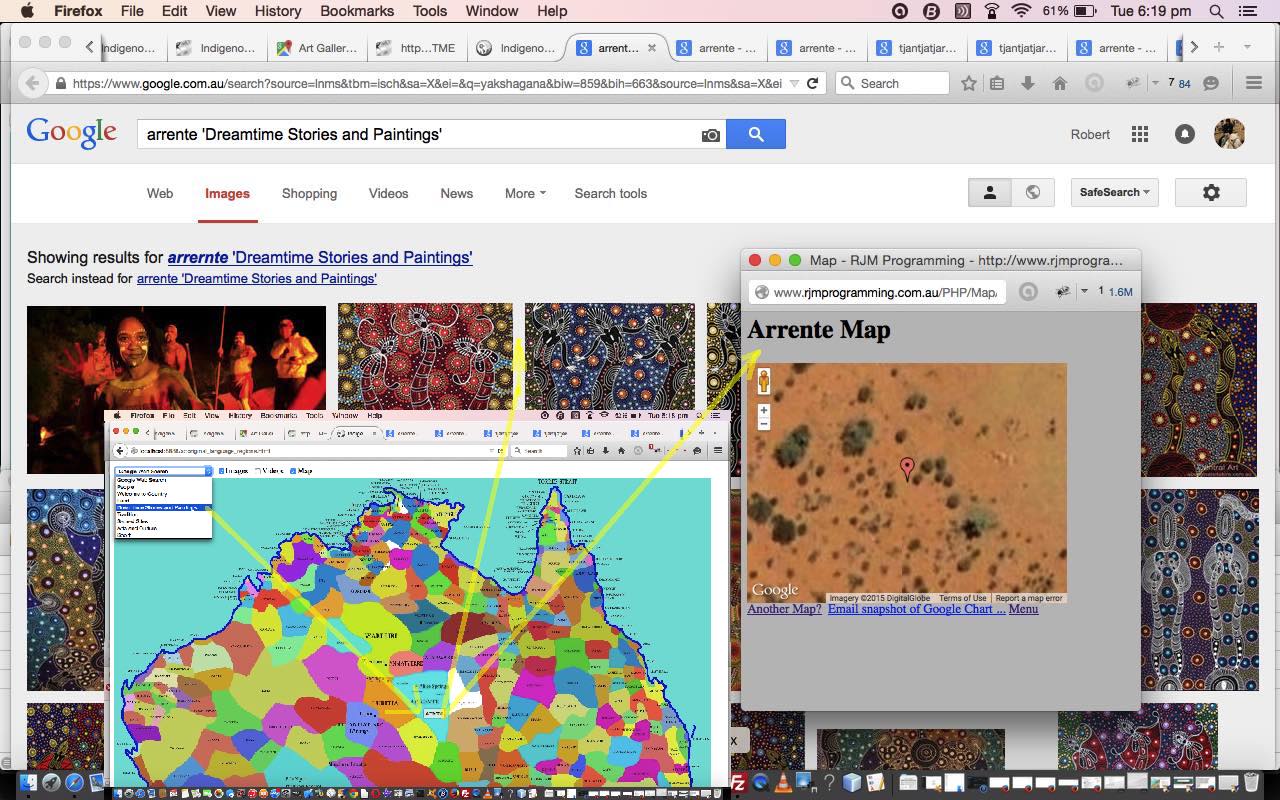Click the Google search query field
The image size is (1280, 800).
point(420,134)
